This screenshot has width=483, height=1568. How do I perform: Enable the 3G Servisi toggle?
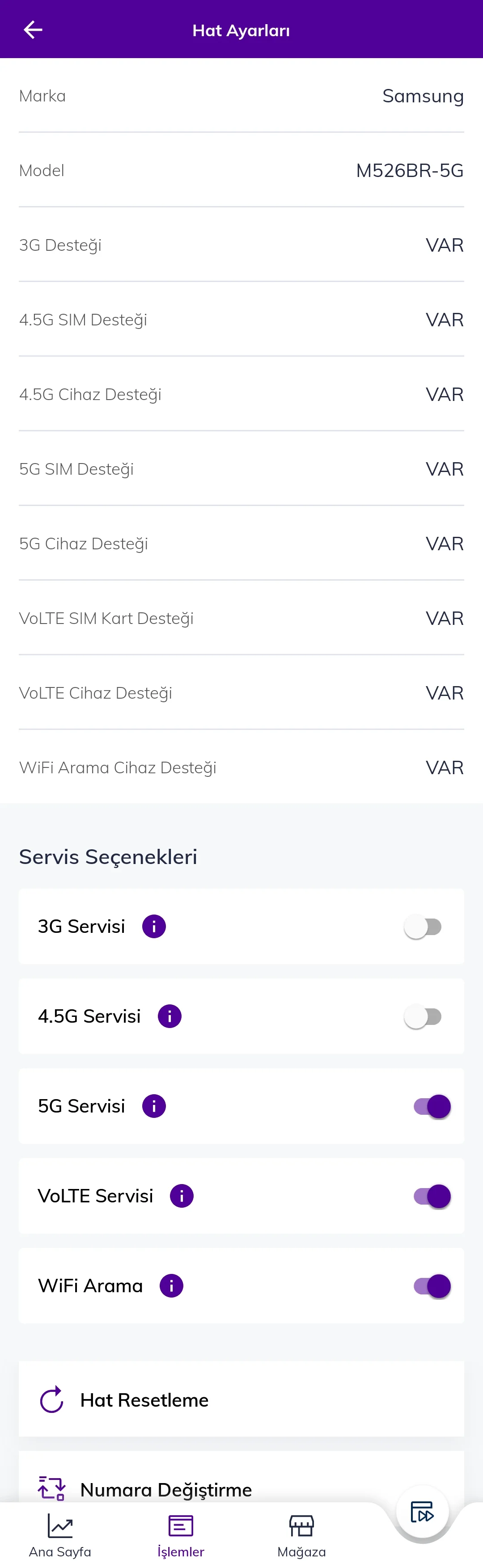pos(424,927)
